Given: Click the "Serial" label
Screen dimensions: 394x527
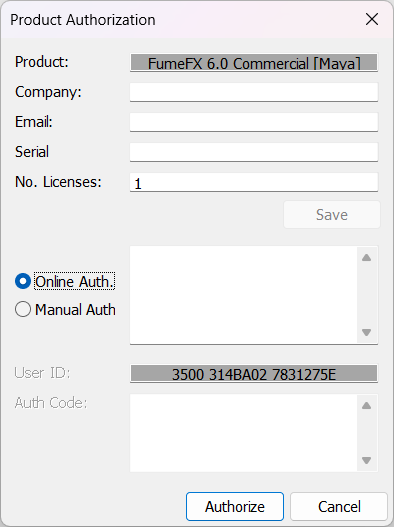Looking at the screenshot, I should (x=32, y=152).
